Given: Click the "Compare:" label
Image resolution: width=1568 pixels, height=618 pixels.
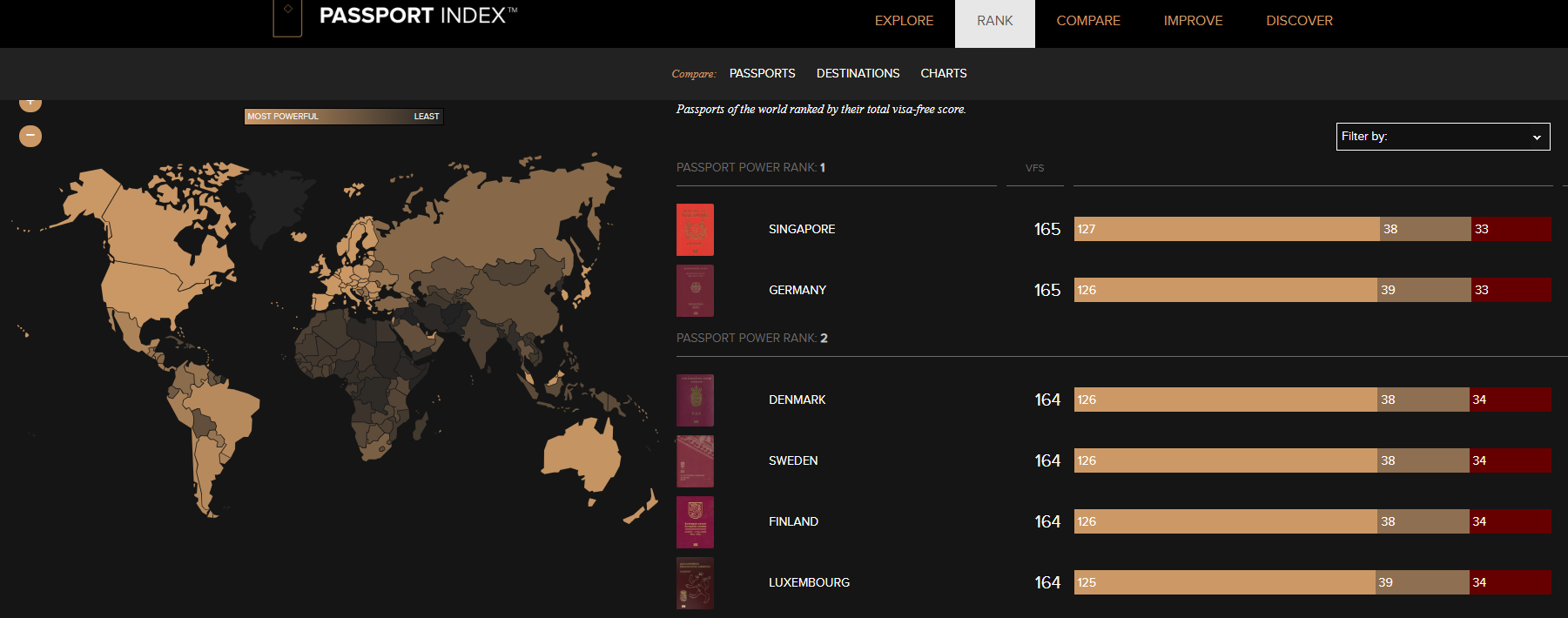Looking at the screenshot, I should point(694,74).
